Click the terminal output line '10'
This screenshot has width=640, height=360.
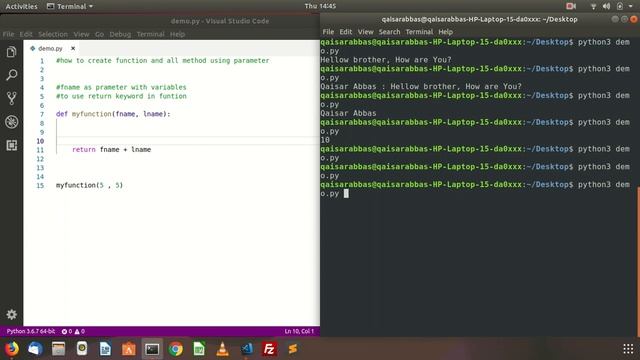click(x=325, y=140)
